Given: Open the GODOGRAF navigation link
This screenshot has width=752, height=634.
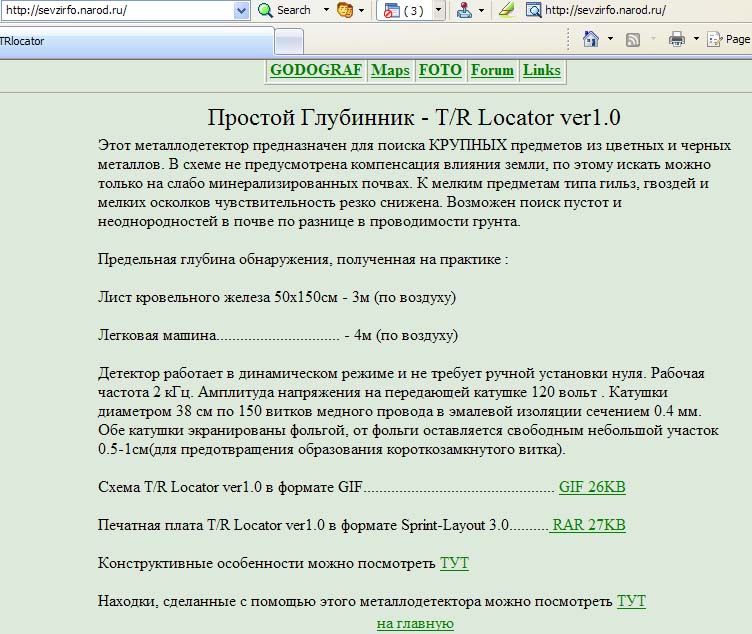Looking at the screenshot, I should 316,70.
